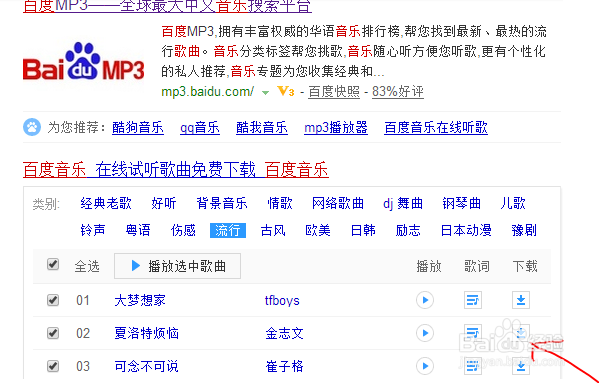The height and width of the screenshot is (383, 599).
Task: Open the 酷我音乐 recommendation link
Action: pos(262,128)
